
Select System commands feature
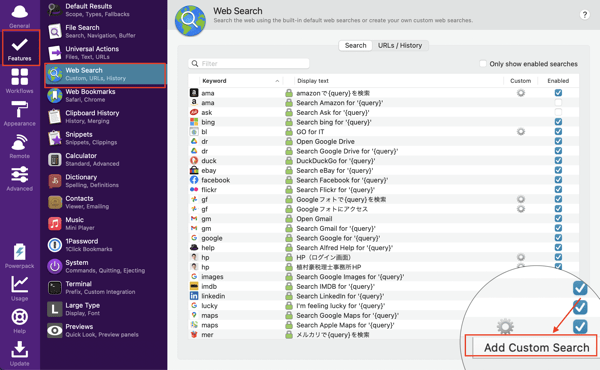[x=105, y=266]
